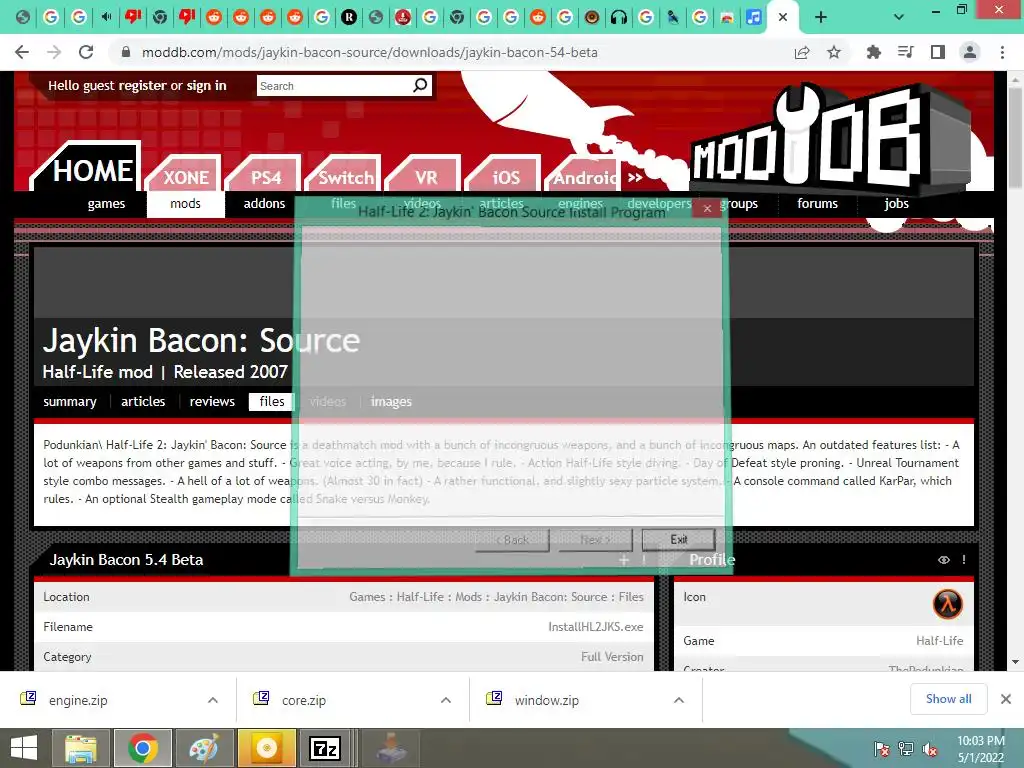Open the mods menu item

[185, 204]
